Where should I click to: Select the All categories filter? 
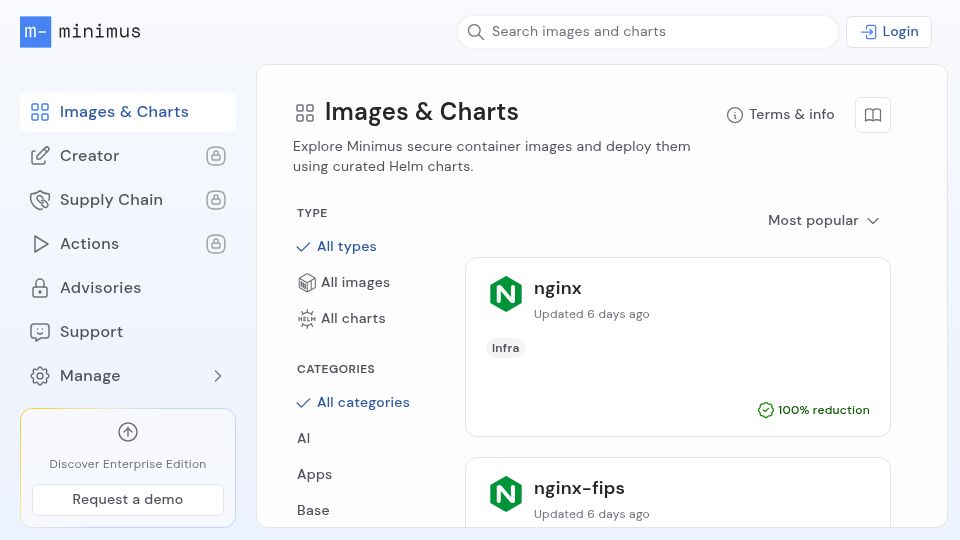[x=353, y=403]
